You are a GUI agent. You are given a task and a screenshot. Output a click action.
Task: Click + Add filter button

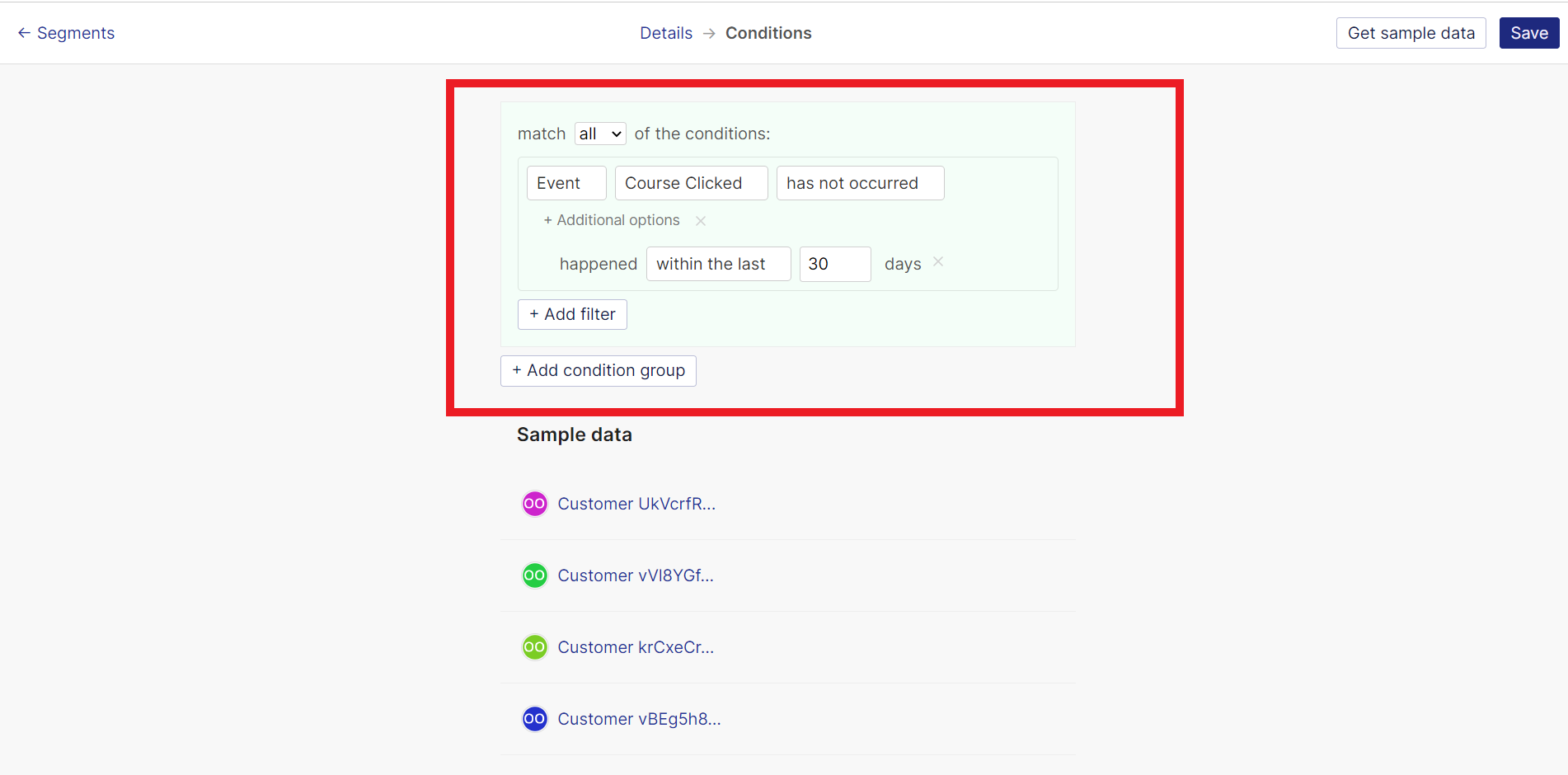[572, 314]
